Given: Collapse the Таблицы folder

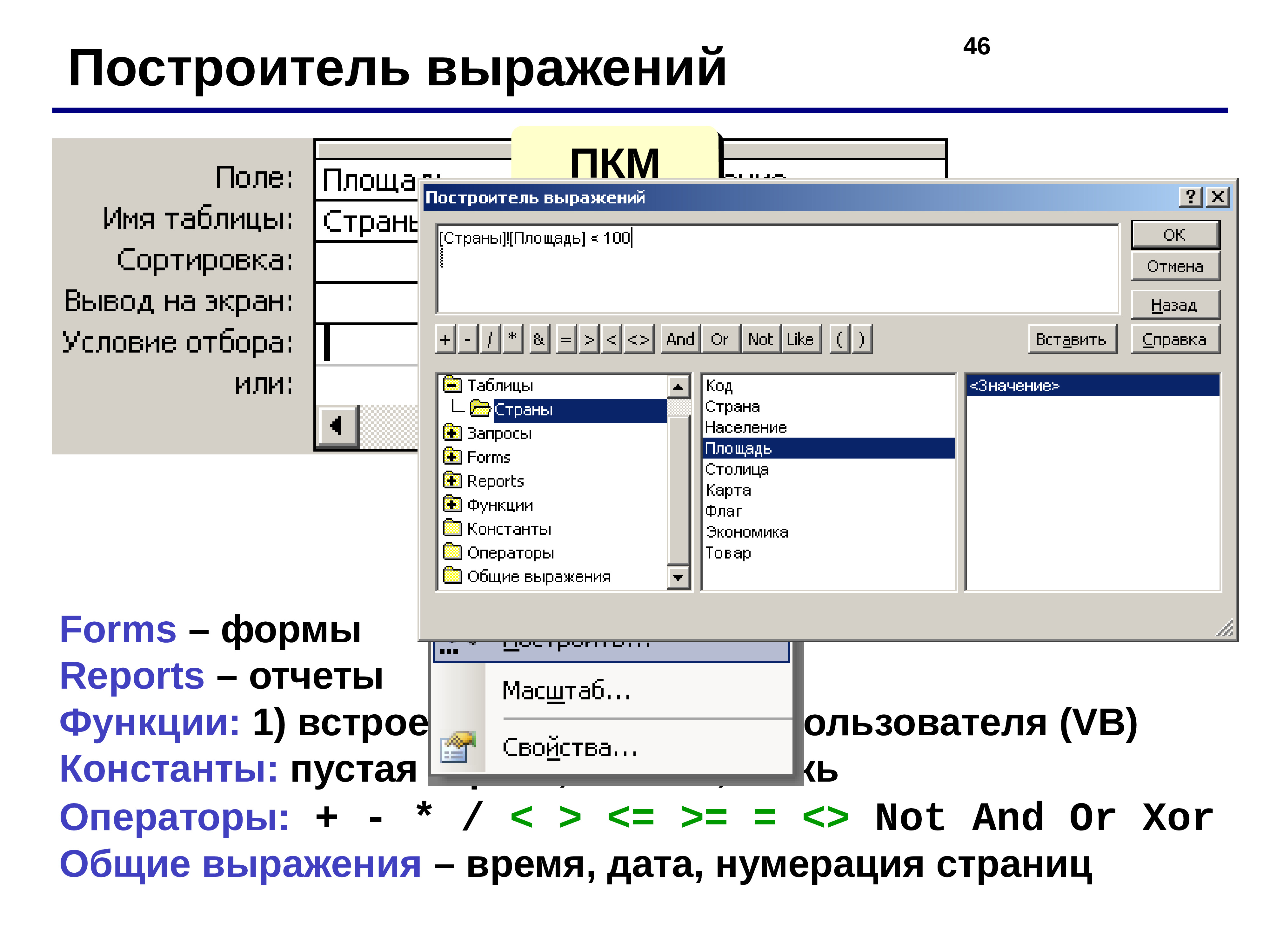Looking at the screenshot, I should [x=452, y=385].
